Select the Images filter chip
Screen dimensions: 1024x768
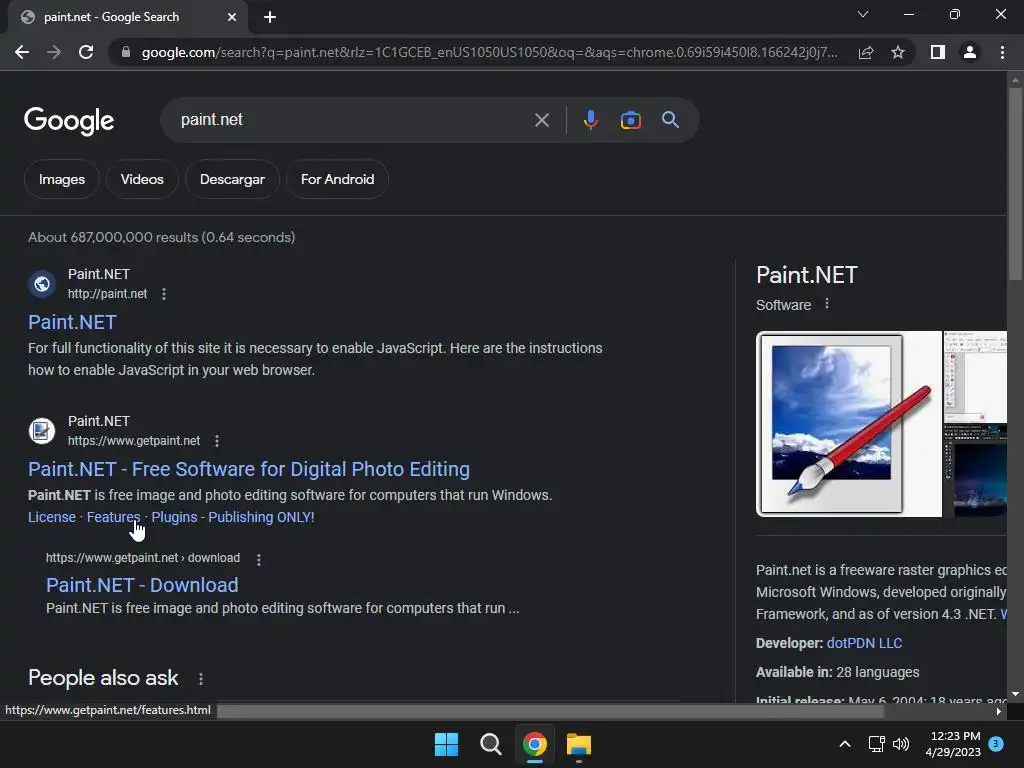coord(62,179)
